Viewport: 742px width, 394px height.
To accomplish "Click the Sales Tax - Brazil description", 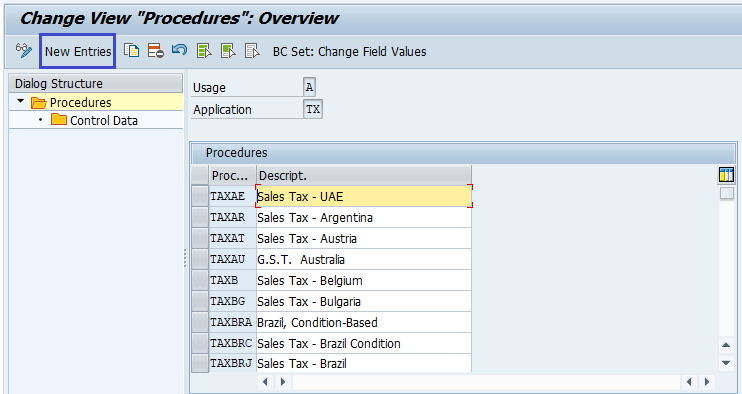I will point(364,363).
